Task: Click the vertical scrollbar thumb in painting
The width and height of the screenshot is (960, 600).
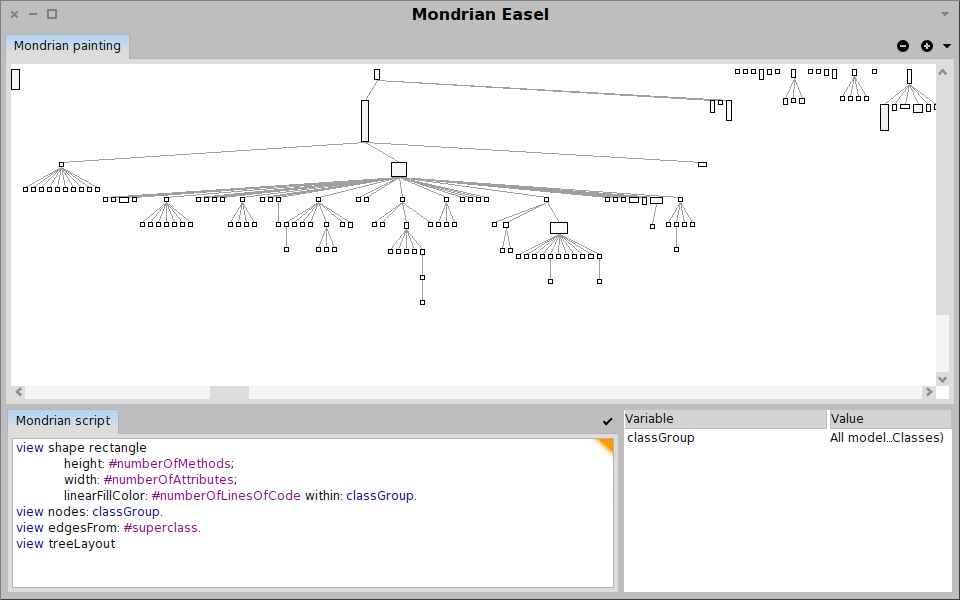Action: pos(942,196)
